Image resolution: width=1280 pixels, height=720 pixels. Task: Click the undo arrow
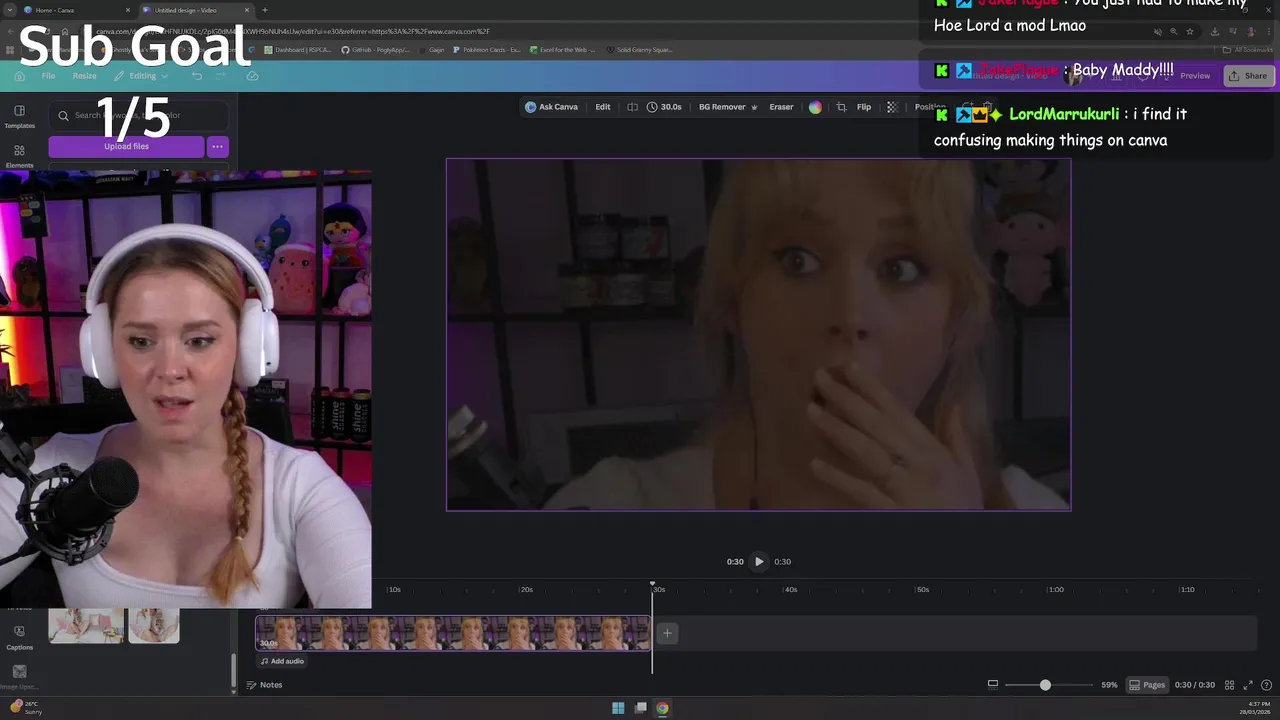click(197, 76)
